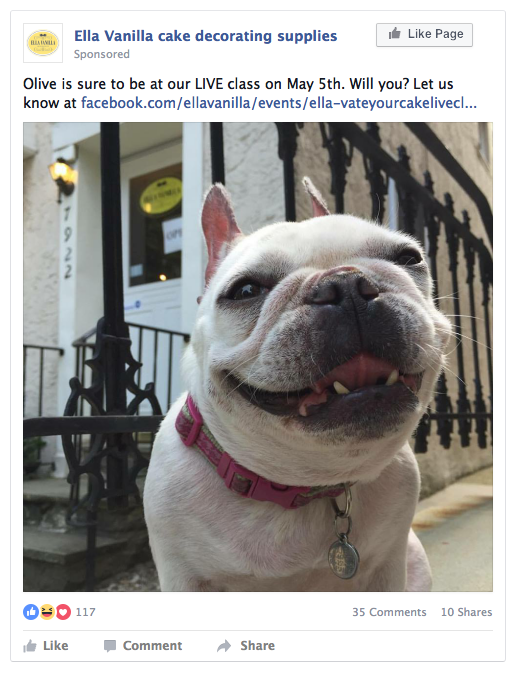Click the Like Page button
This screenshot has height=683, width=516.
pos(424,34)
